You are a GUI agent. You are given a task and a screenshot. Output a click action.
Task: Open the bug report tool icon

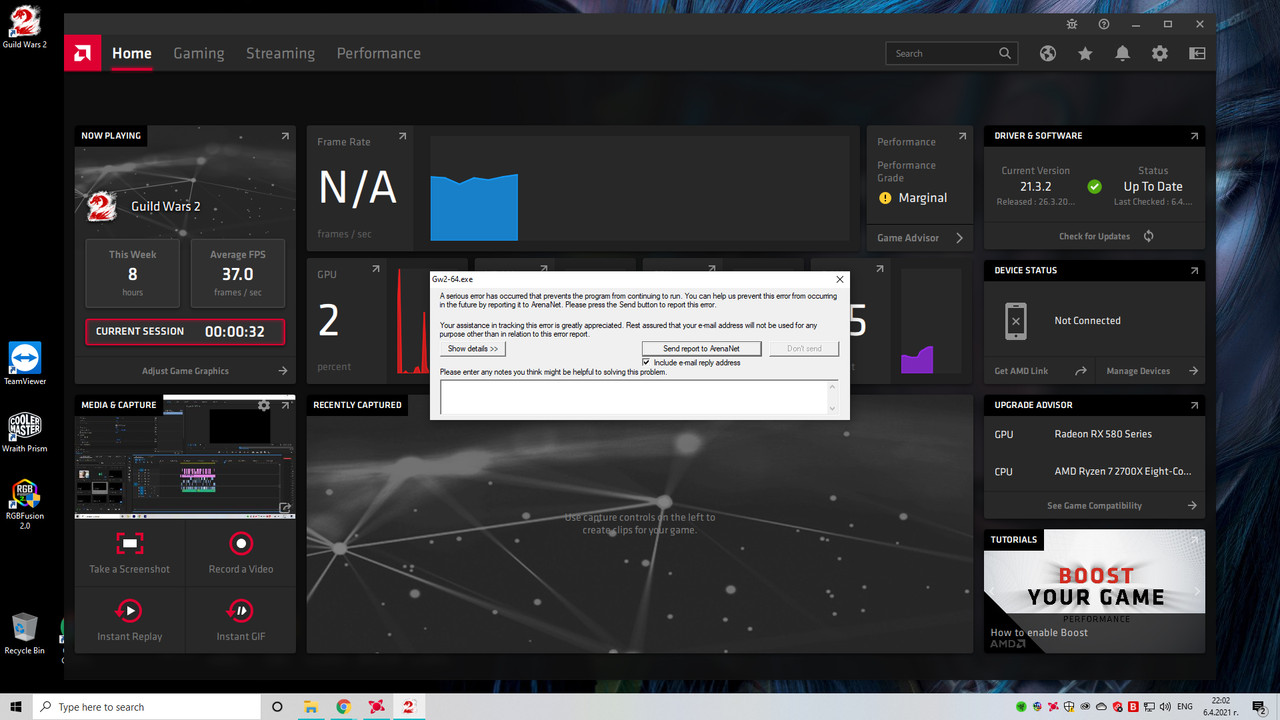(x=1072, y=24)
